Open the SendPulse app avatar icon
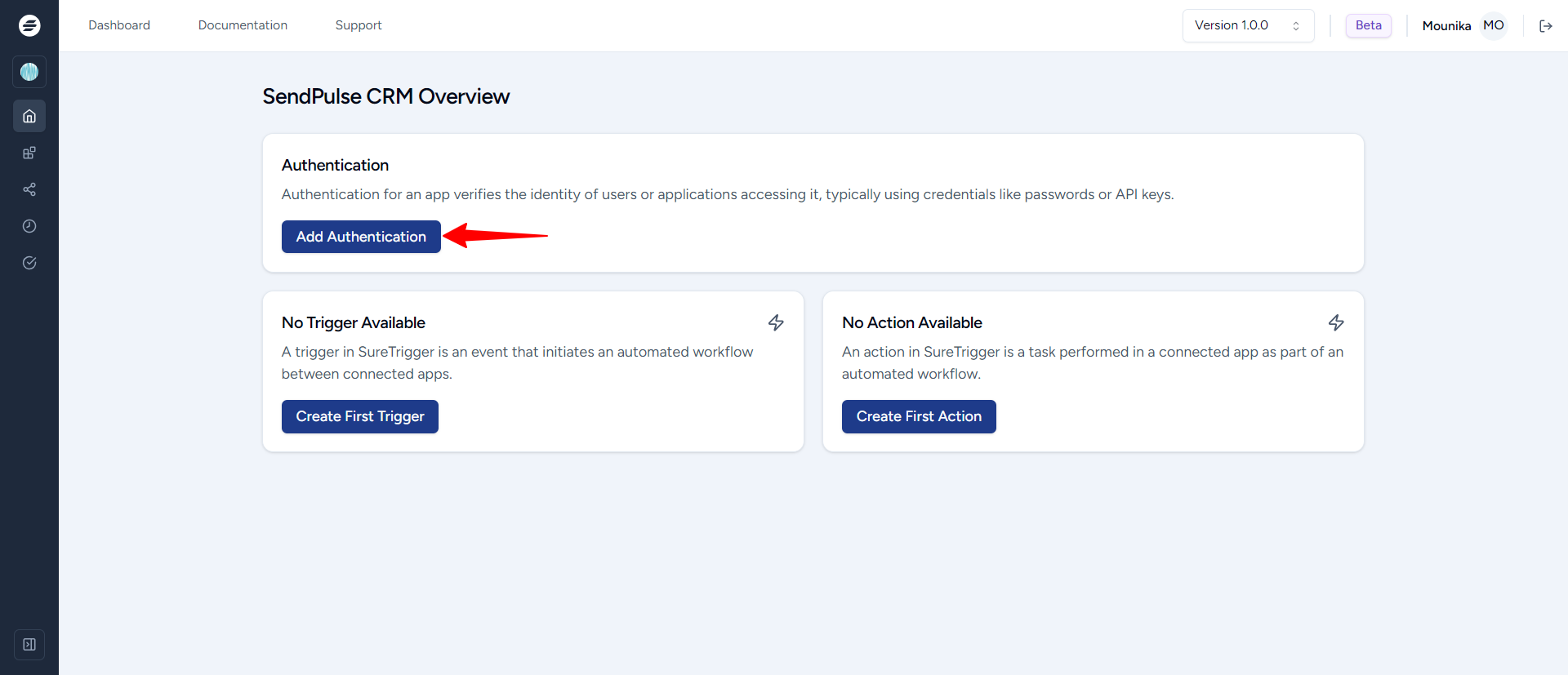 pos(29,72)
